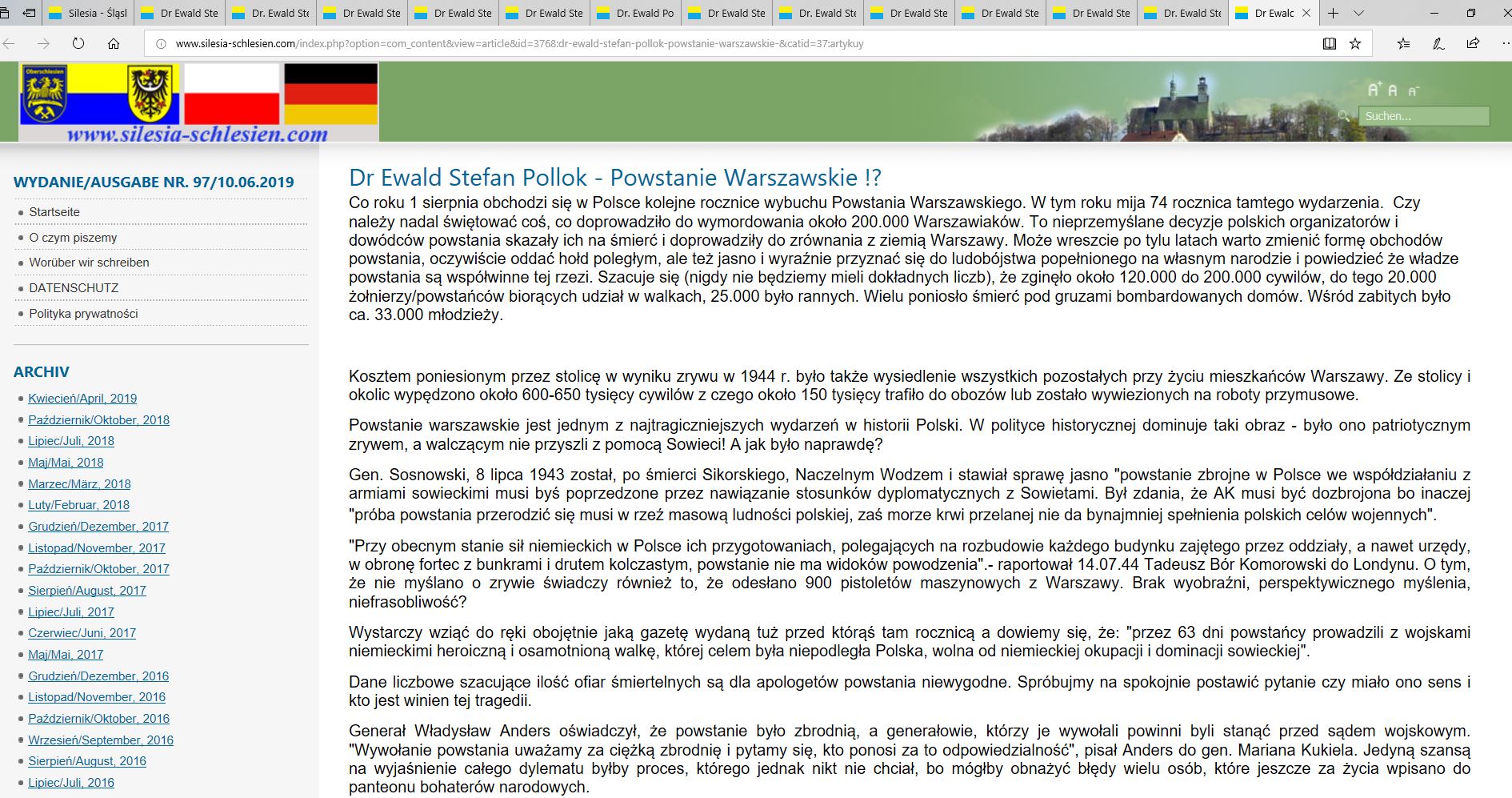Click WYDANIE/AUSGABE NR. 97/10.06.2019 heading

(x=154, y=182)
